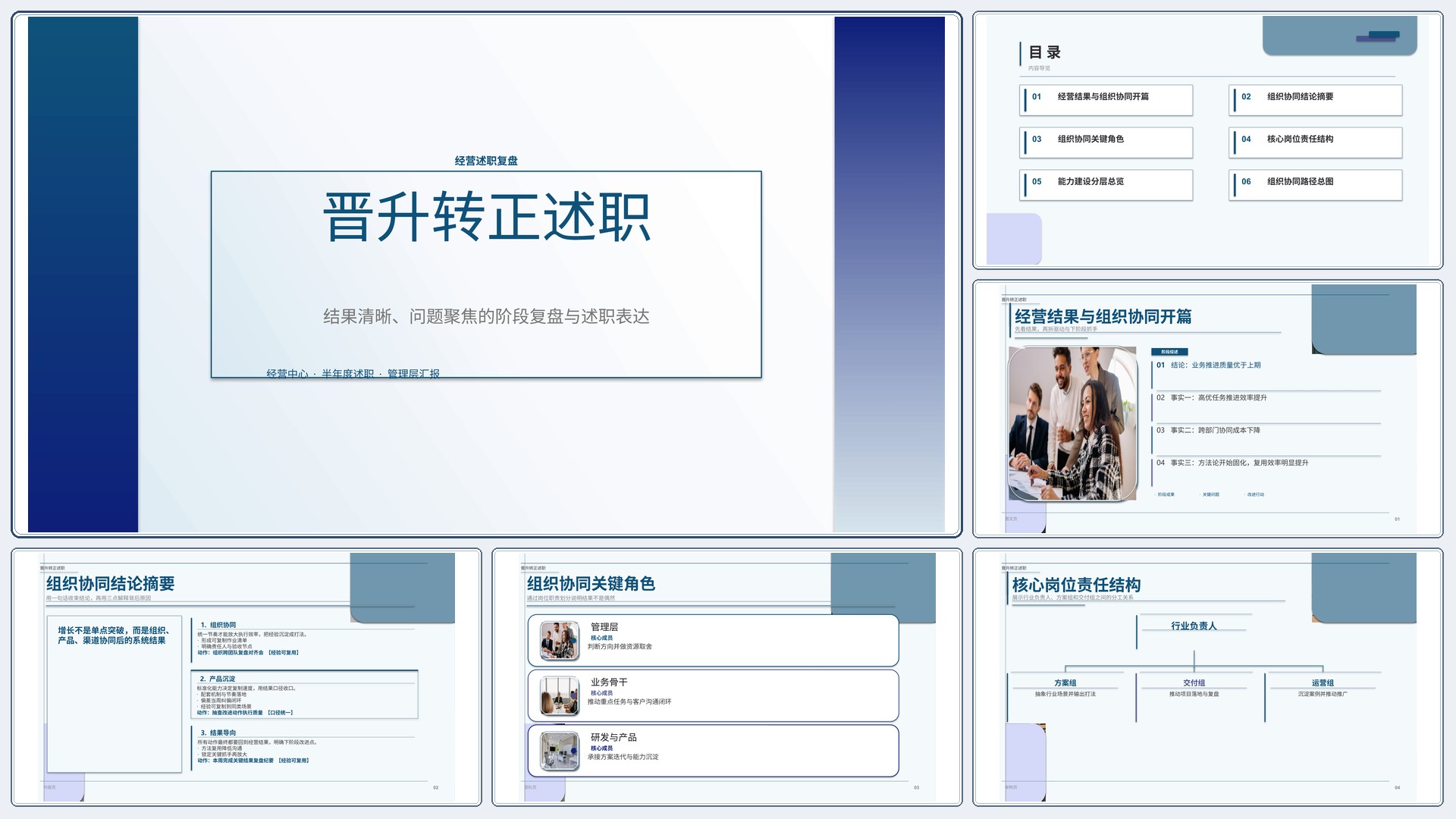Open the 目录 contents slide thumbnail
Image resolution: width=1456 pixels, height=819 pixels.
1207,140
